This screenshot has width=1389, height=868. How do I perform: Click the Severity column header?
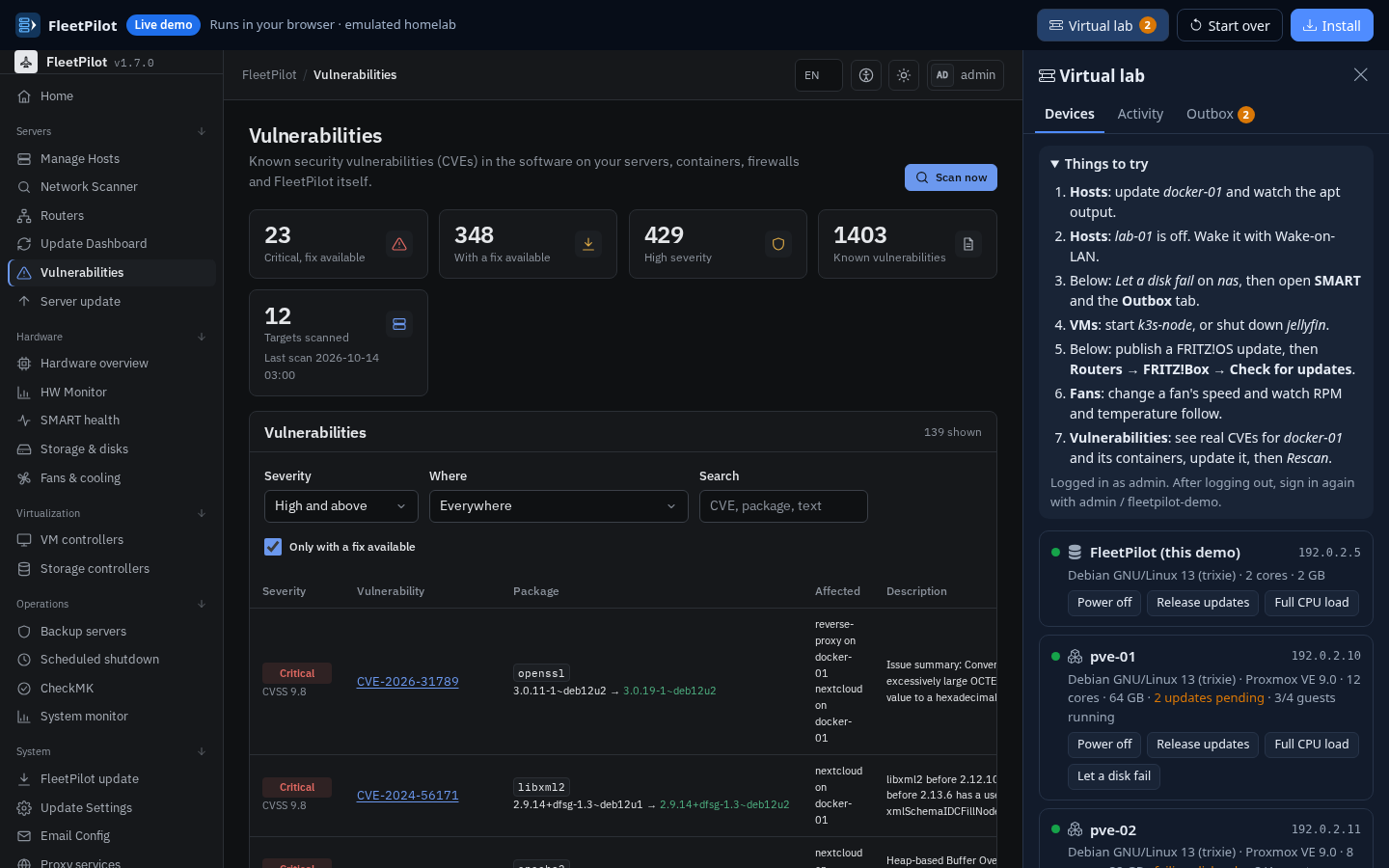pyautogui.click(x=285, y=591)
